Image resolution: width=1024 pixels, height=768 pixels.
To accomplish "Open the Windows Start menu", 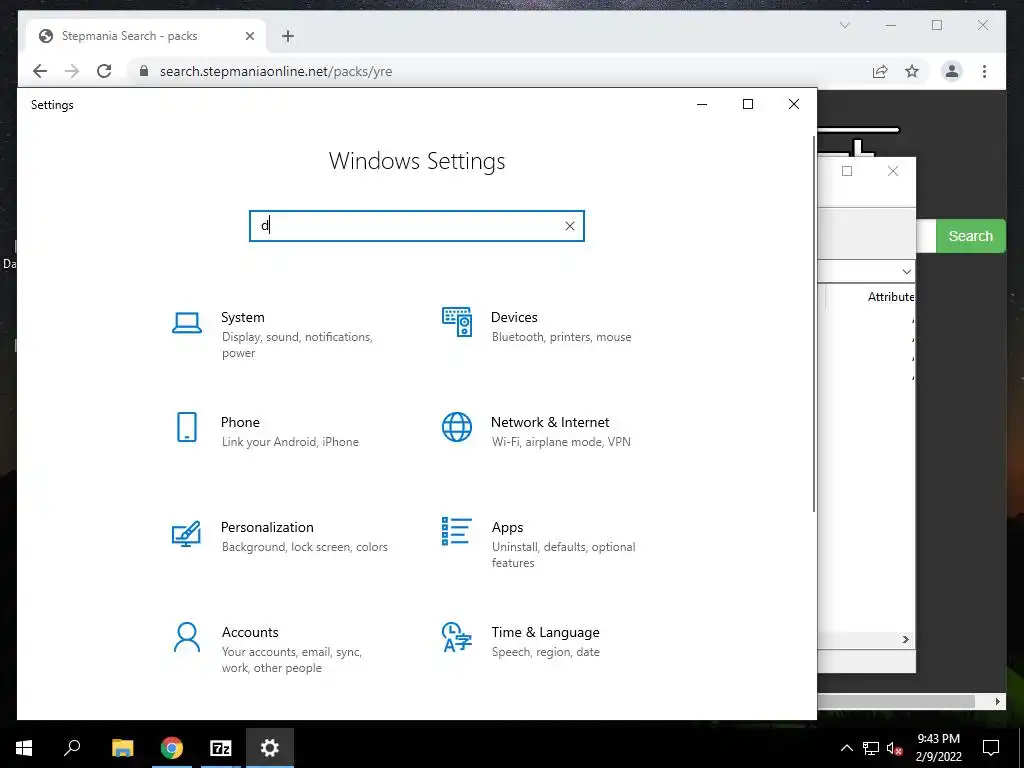I will [x=24, y=748].
